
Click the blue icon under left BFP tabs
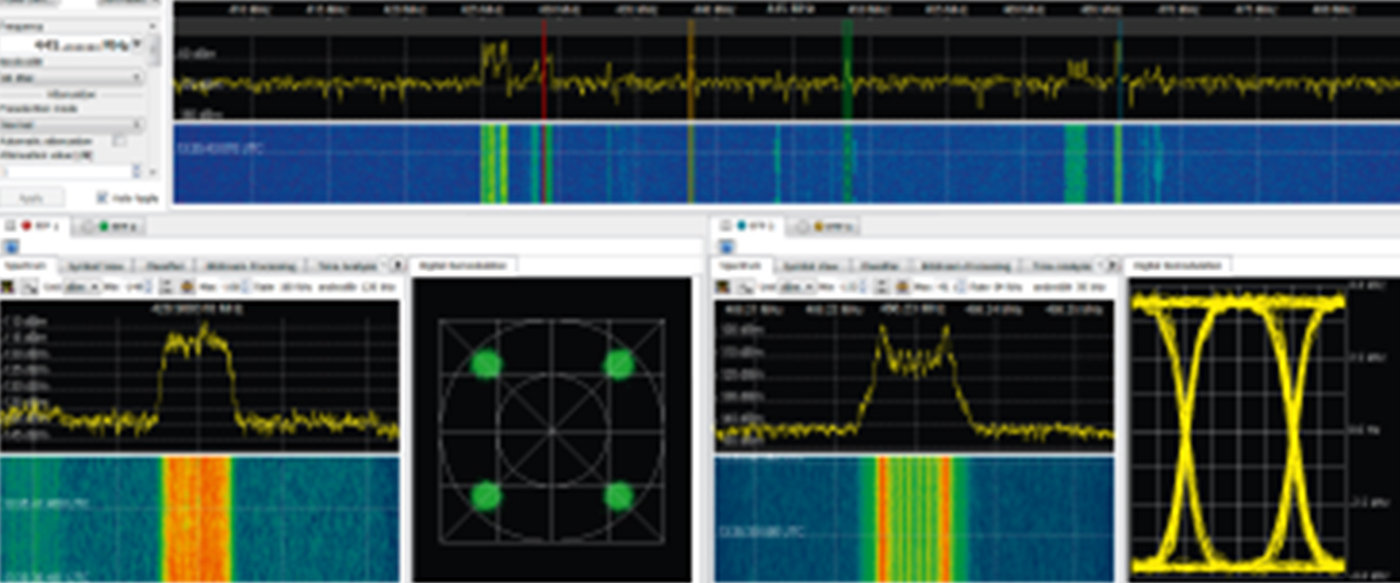point(11,246)
